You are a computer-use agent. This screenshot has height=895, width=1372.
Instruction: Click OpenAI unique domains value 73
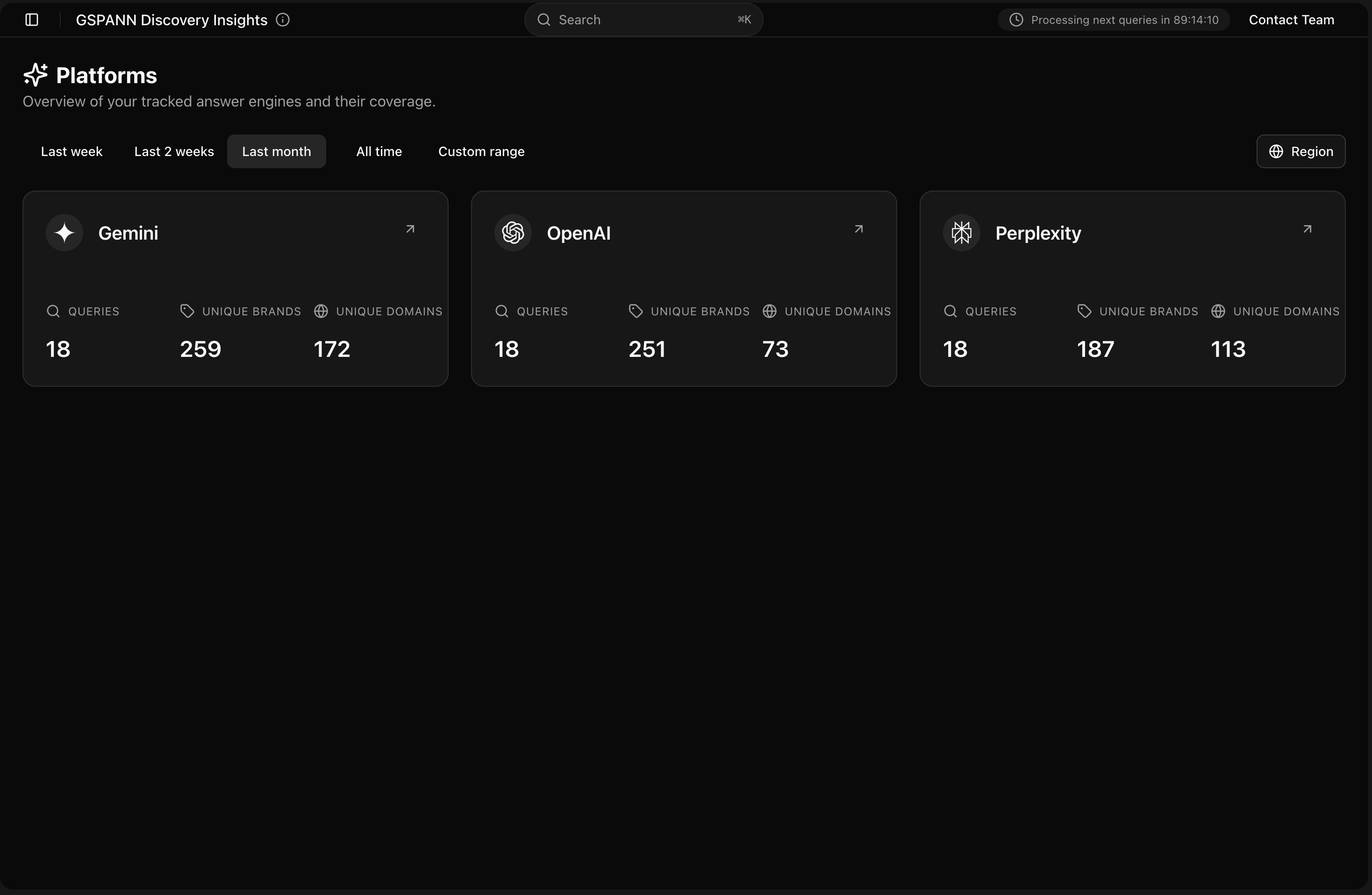click(775, 349)
